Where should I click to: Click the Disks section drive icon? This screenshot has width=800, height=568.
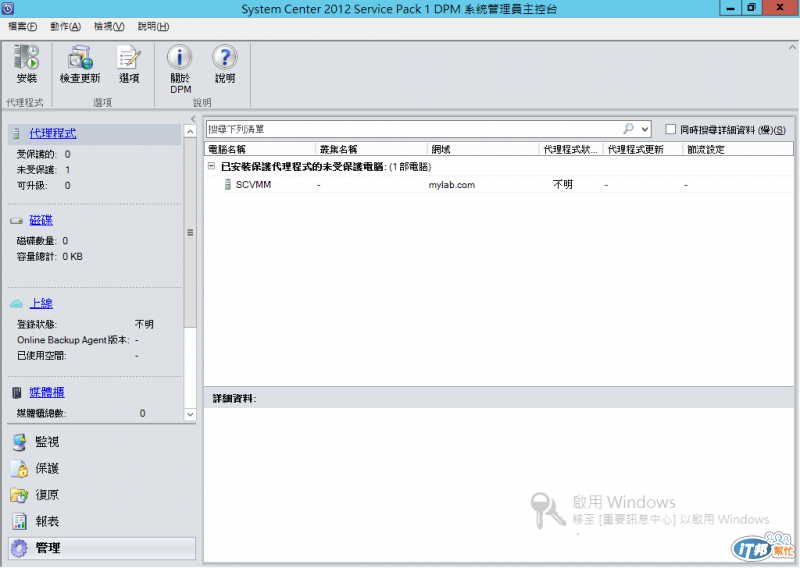(16, 221)
